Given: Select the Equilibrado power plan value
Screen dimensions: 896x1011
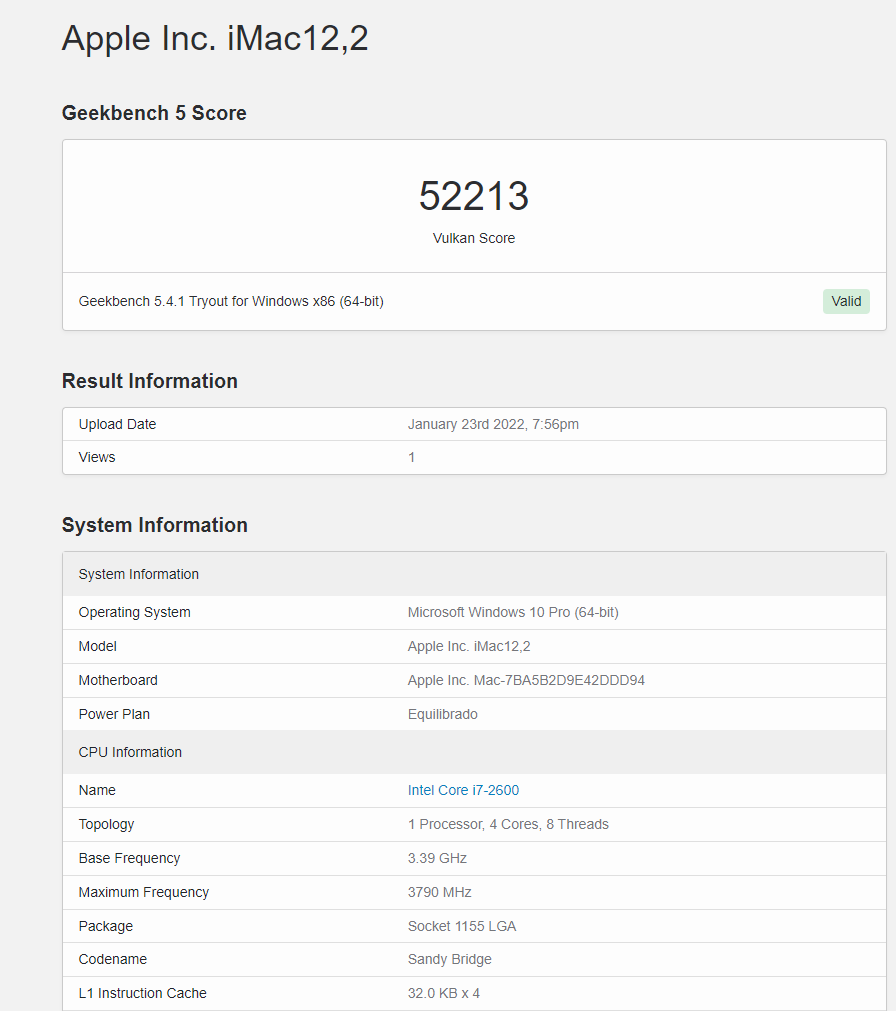Looking at the screenshot, I should click(x=442, y=714).
